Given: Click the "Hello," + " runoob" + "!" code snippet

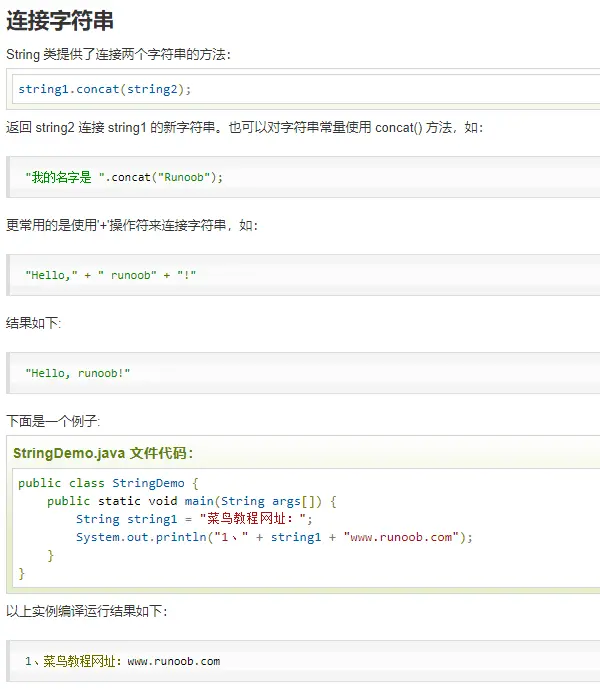Looking at the screenshot, I should (111, 275).
